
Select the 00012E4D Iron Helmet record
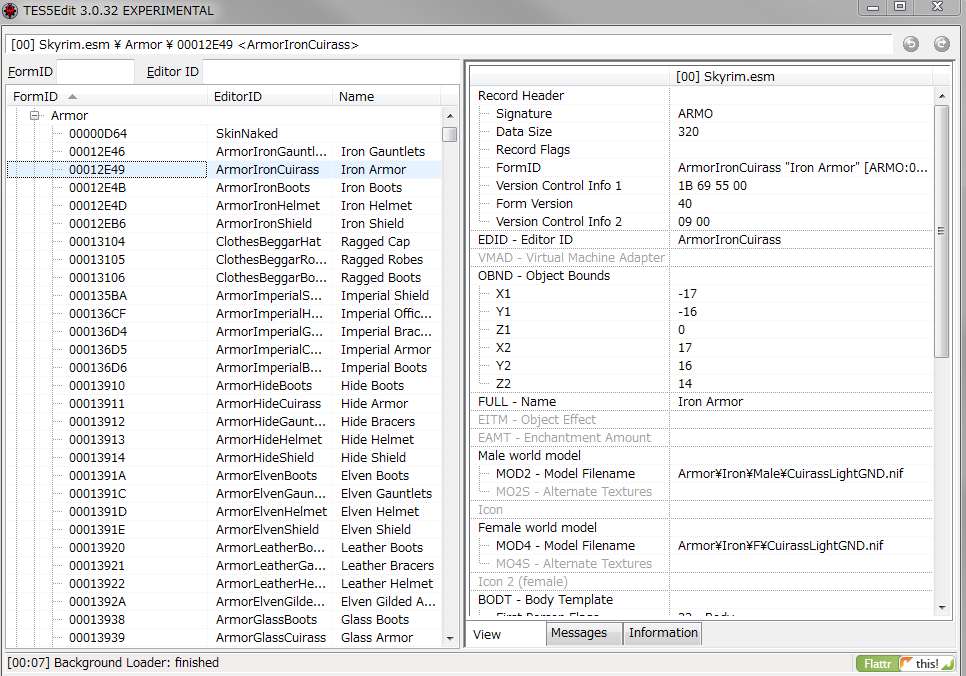pos(224,205)
